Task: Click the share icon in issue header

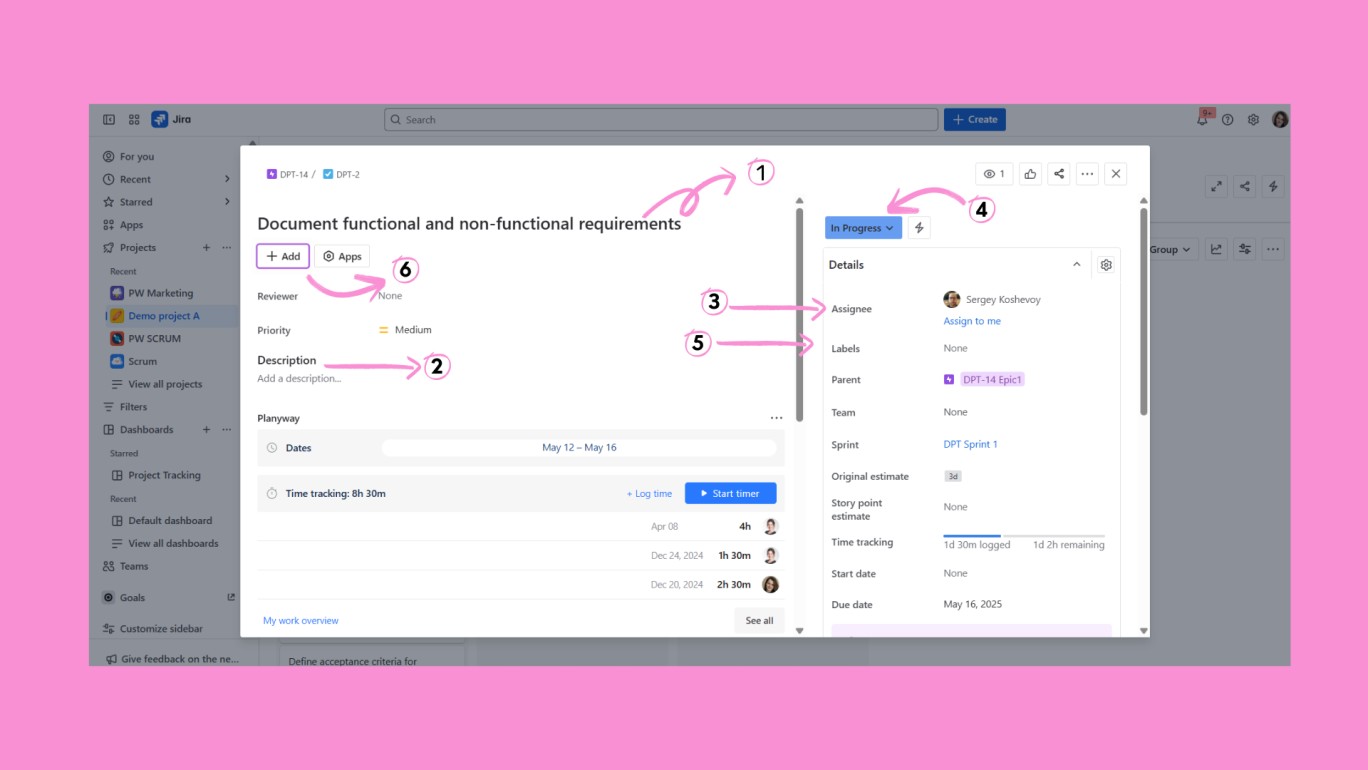Action: coord(1059,174)
